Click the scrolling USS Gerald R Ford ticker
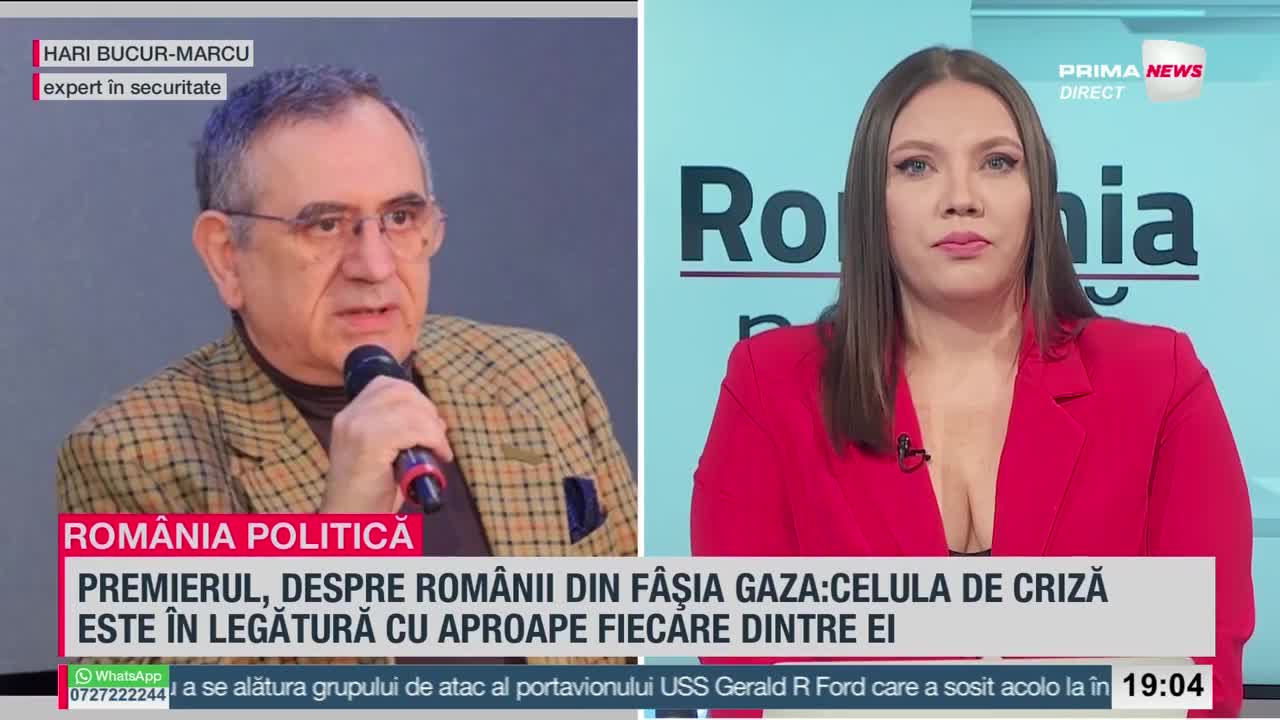Image resolution: width=1280 pixels, height=720 pixels. click(x=640, y=687)
